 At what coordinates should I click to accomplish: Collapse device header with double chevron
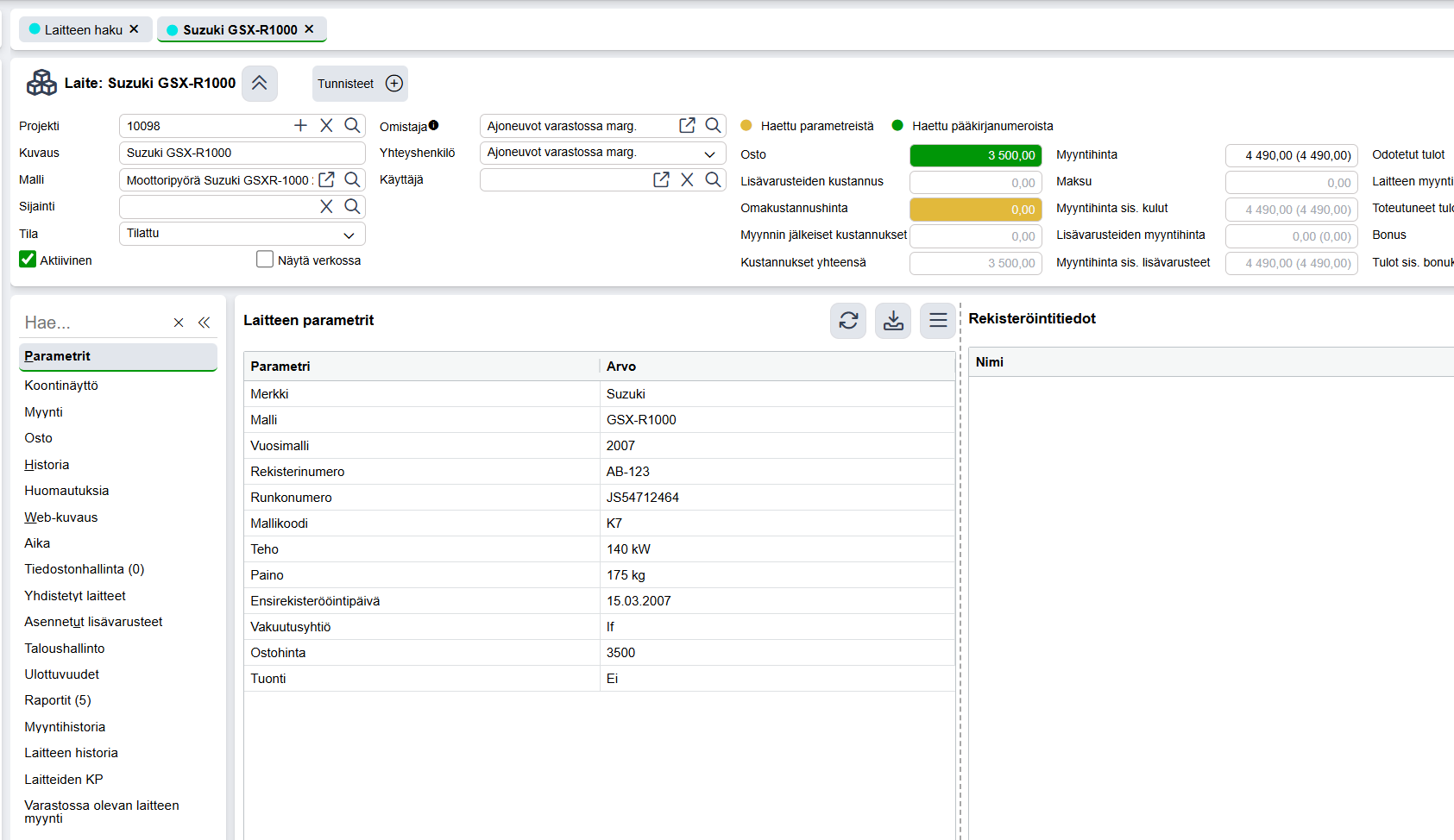(259, 84)
